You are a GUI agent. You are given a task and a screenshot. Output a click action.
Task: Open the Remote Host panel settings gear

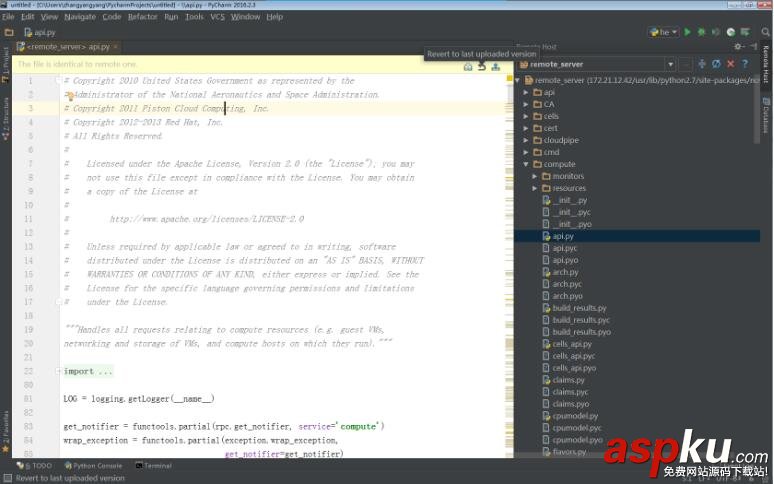[738, 46]
